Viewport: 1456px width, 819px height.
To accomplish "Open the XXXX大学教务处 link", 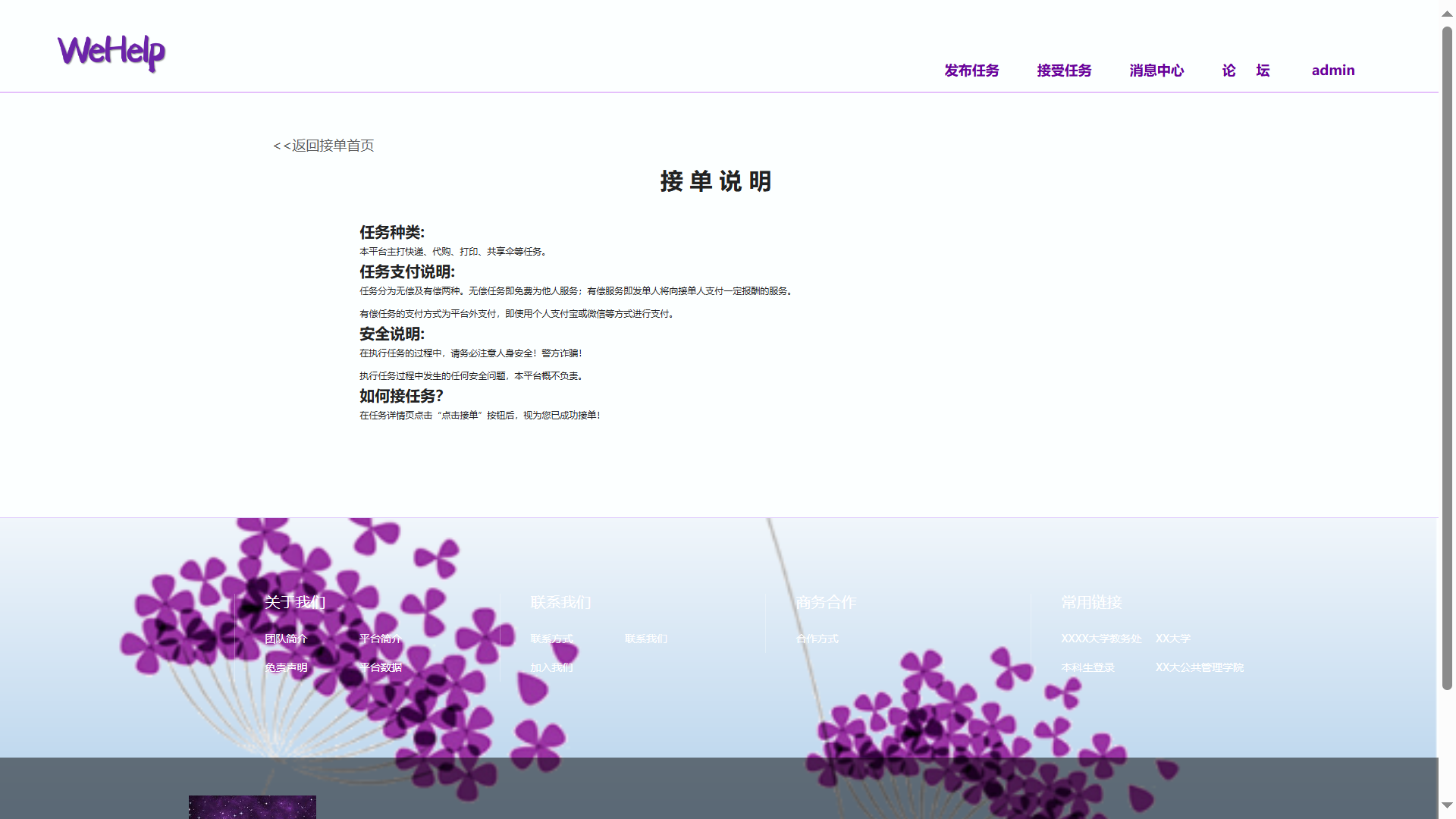I will click(1101, 639).
